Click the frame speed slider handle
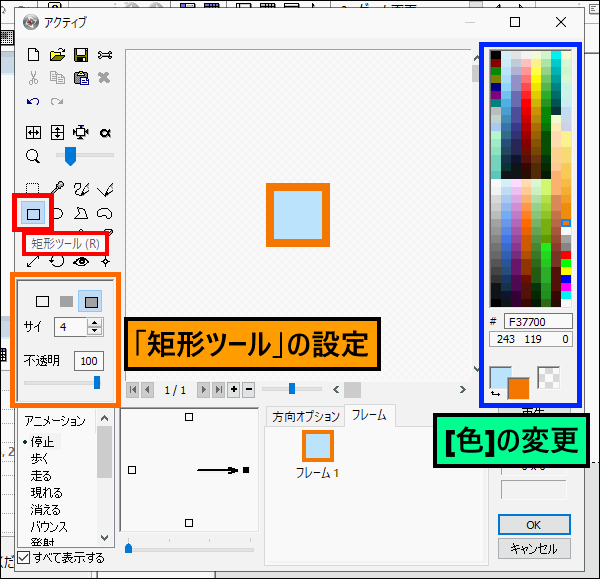600x579 pixels. click(x=292, y=389)
